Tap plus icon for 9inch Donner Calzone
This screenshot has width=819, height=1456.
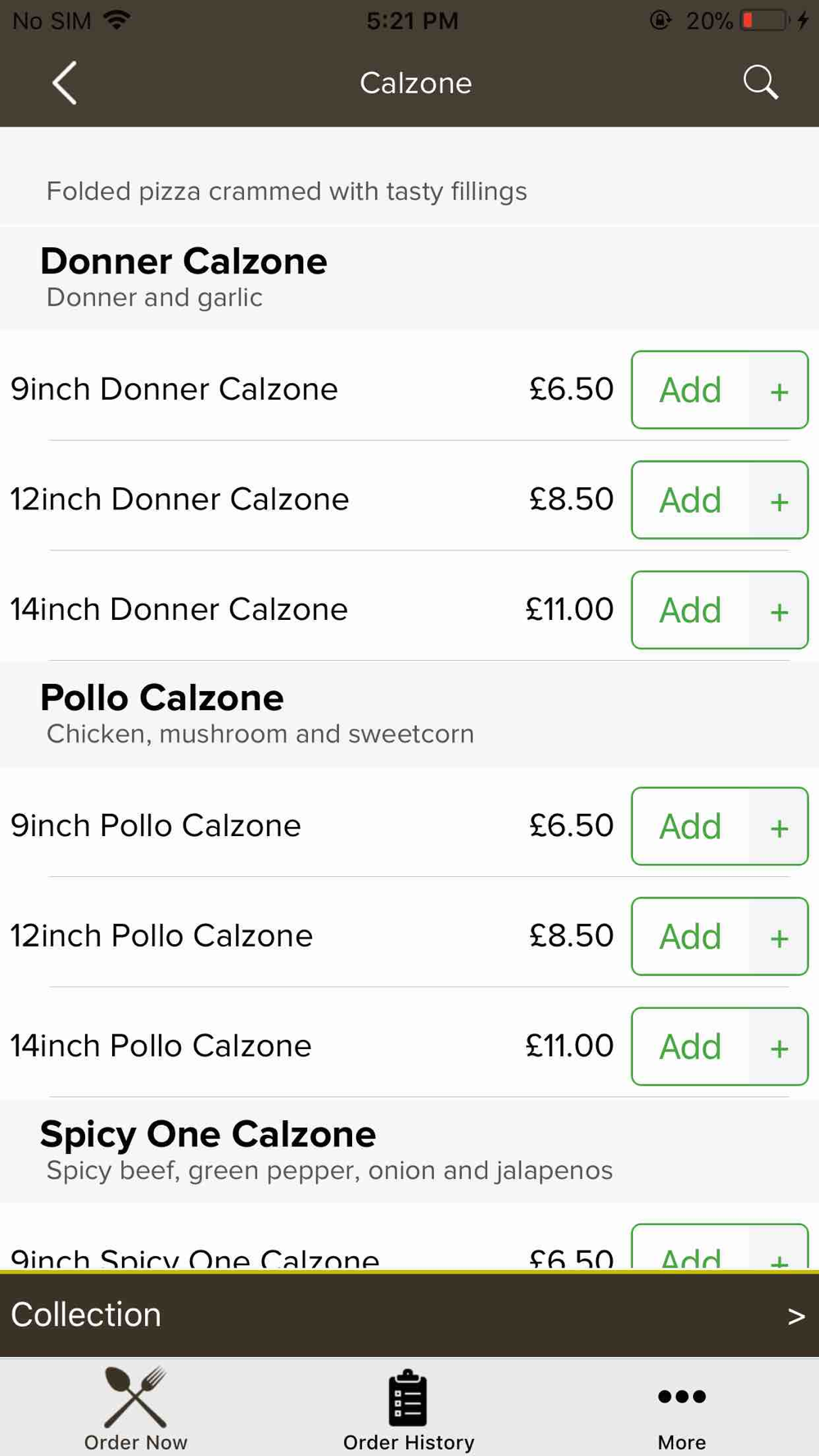click(x=779, y=391)
